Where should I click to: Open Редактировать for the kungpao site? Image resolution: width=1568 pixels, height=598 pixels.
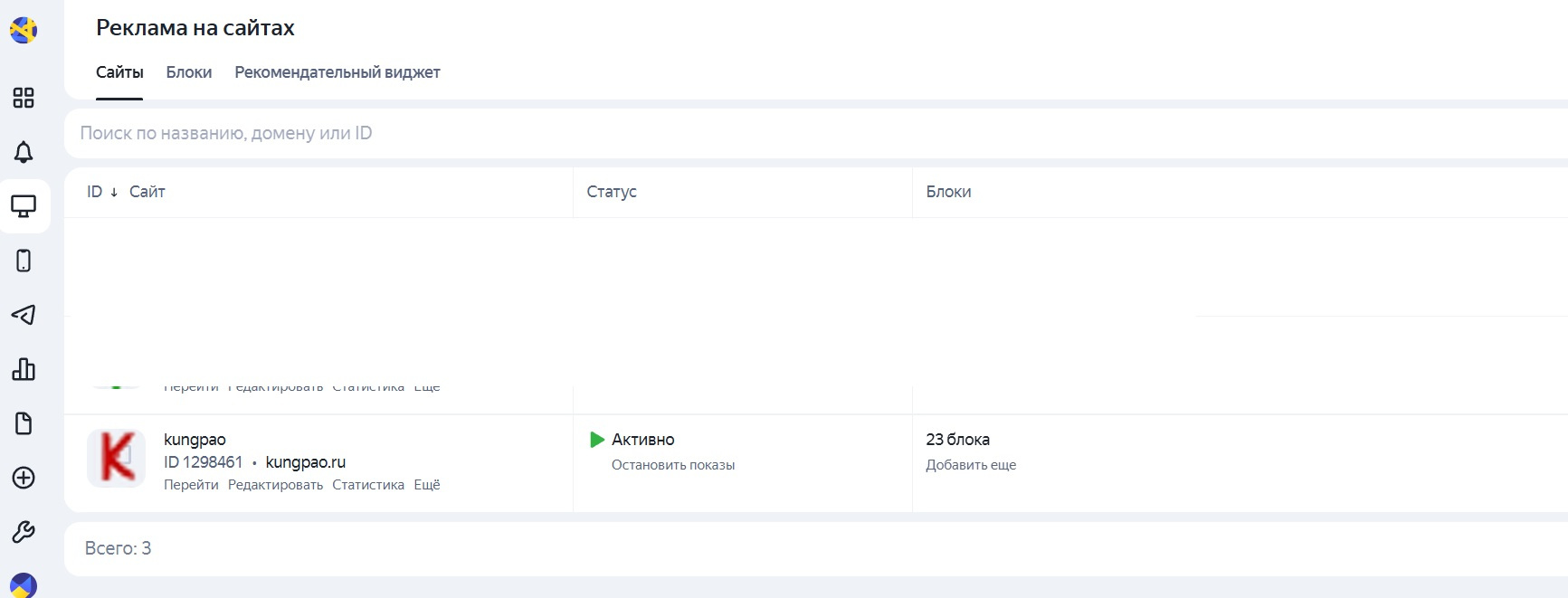(275, 485)
